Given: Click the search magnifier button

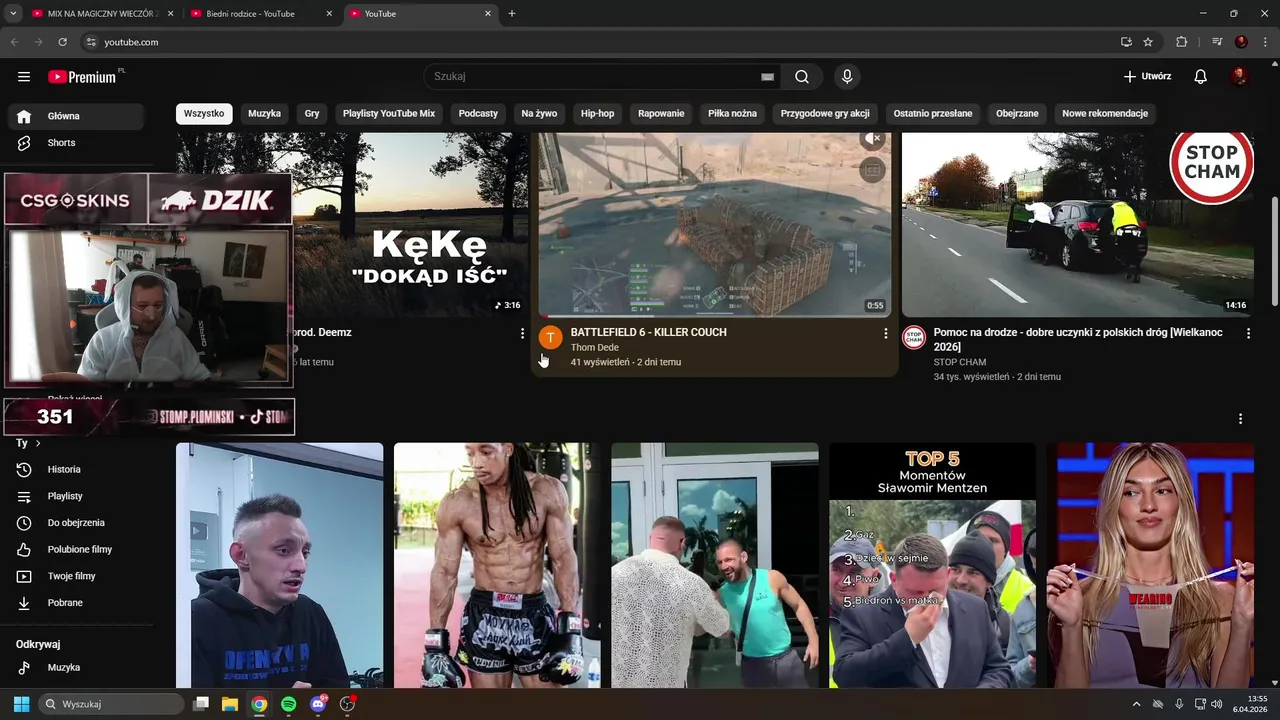Looking at the screenshot, I should pyautogui.click(x=802, y=77).
